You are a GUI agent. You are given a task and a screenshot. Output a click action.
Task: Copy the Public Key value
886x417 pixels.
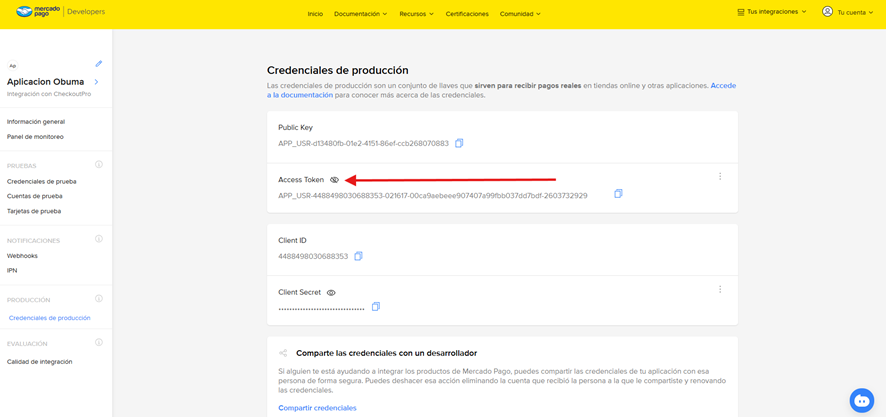459,143
